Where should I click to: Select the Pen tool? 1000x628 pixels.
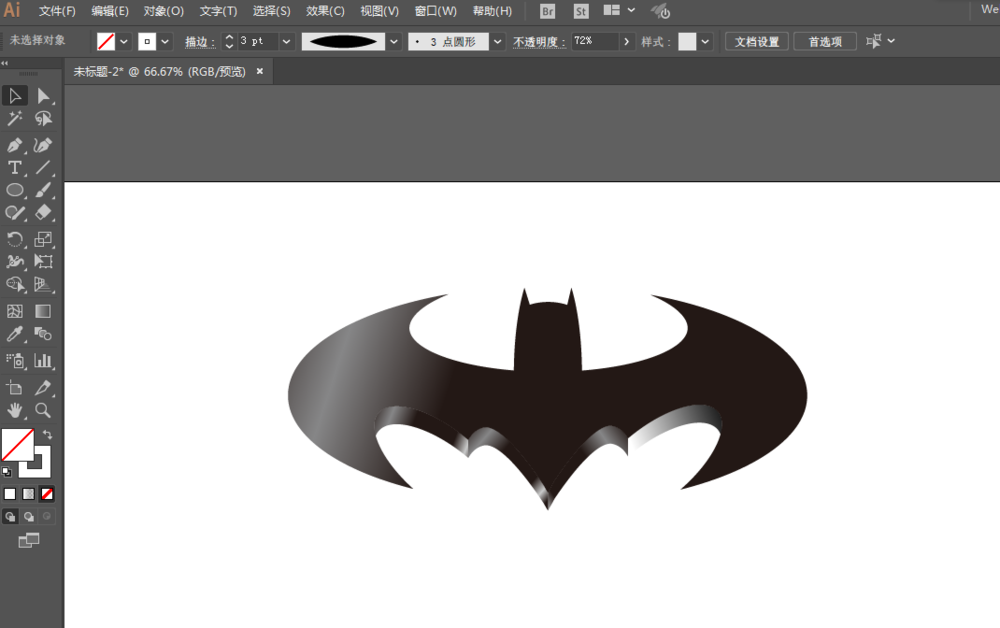[15, 145]
